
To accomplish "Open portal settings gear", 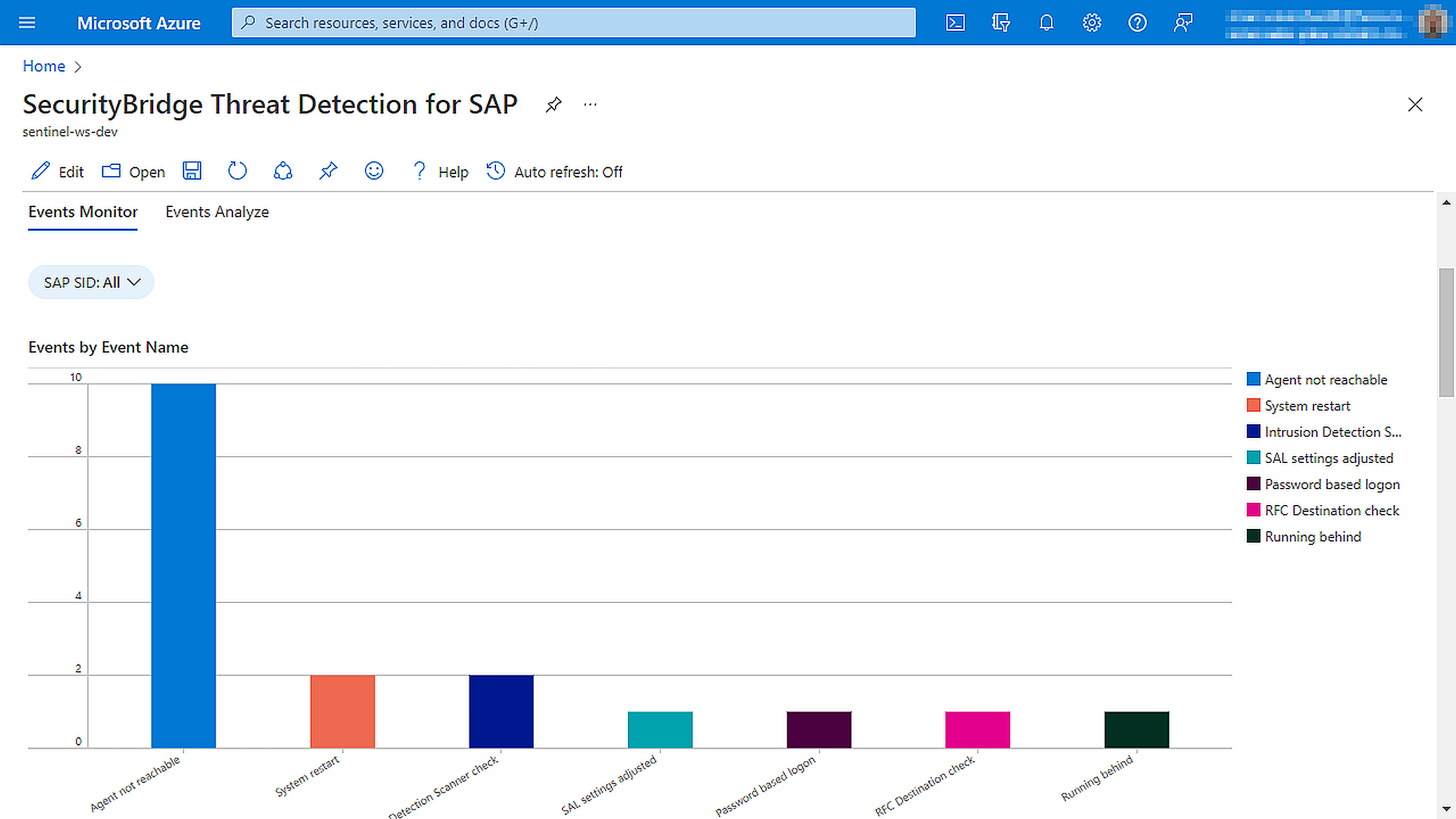I will tap(1091, 23).
